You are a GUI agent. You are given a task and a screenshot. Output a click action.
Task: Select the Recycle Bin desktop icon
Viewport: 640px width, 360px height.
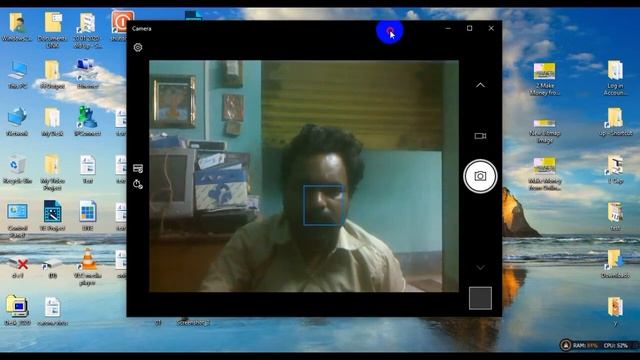coord(17,170)
